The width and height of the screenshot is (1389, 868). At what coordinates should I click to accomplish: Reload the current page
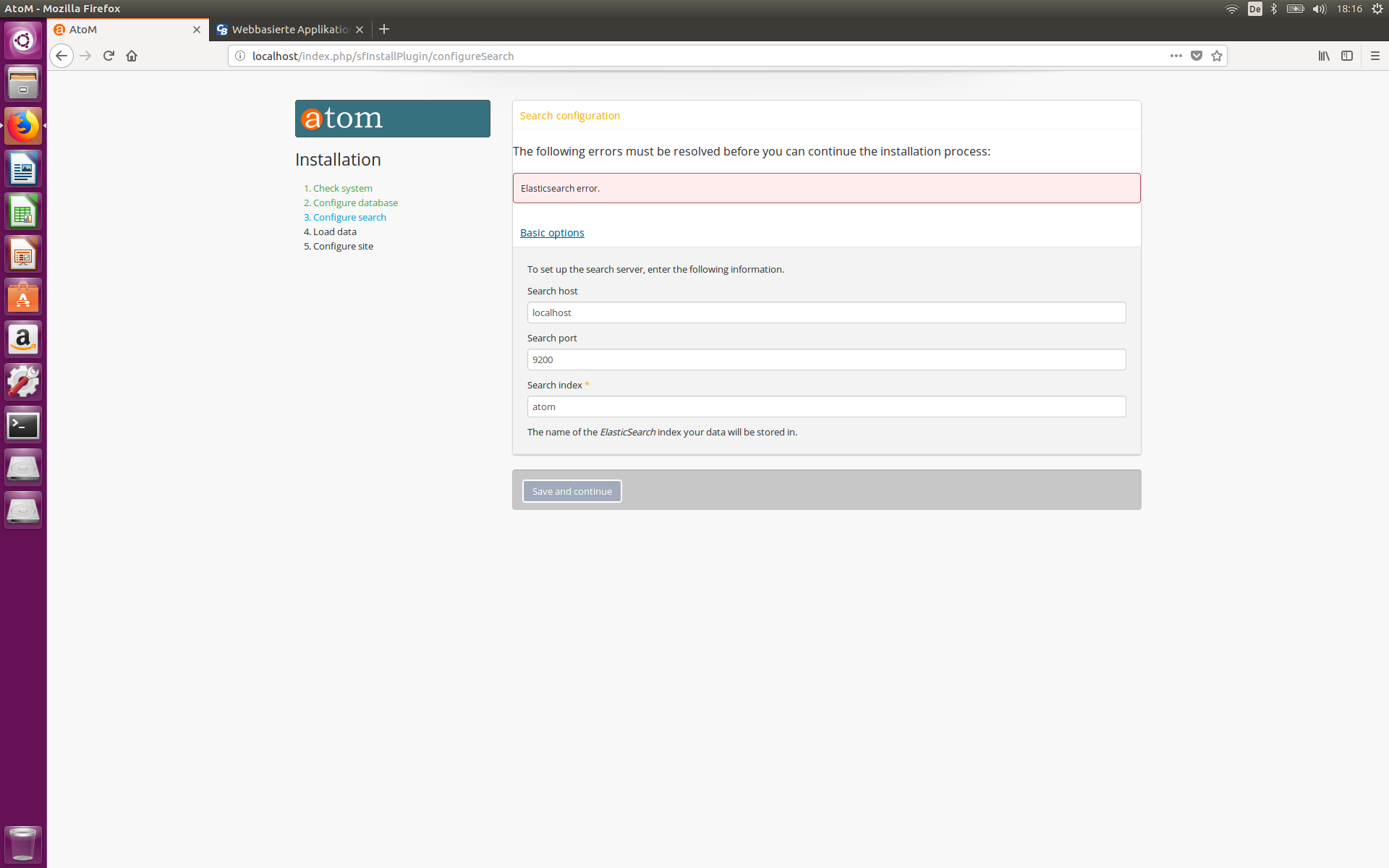coord(109,56)
